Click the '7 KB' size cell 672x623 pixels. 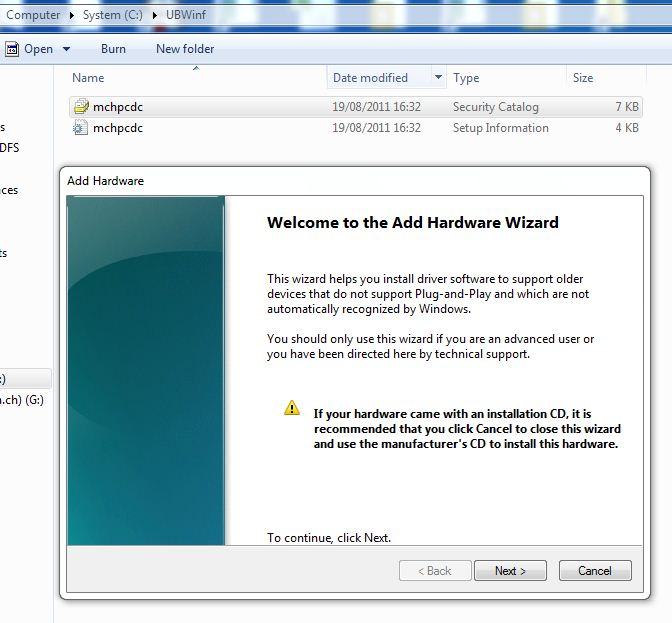click(627, 106)
